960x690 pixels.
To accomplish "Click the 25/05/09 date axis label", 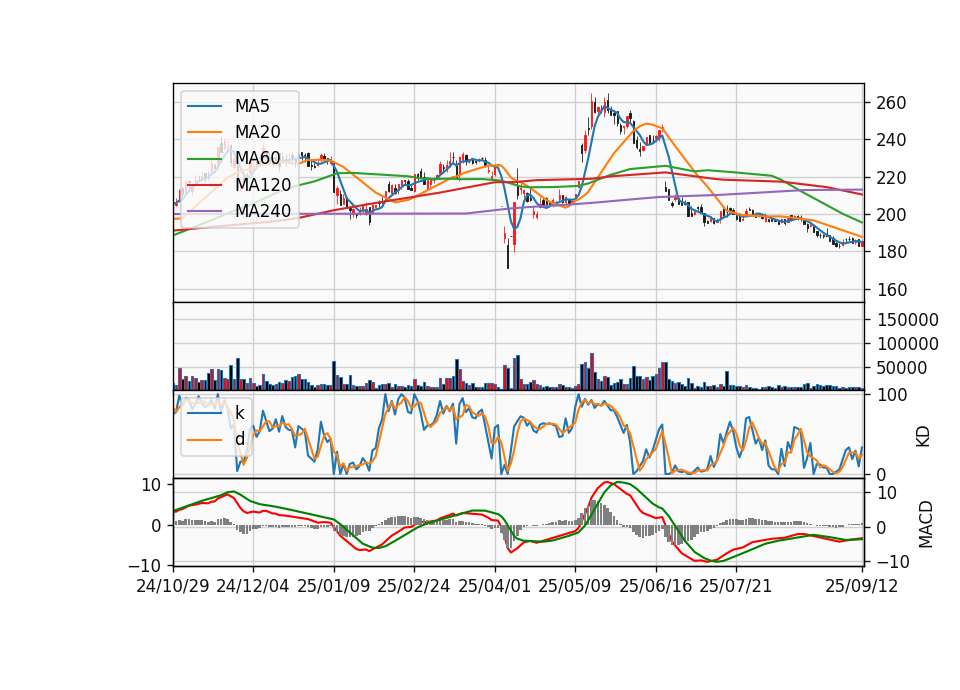I will pyautogui.click(x=574, y=586).
